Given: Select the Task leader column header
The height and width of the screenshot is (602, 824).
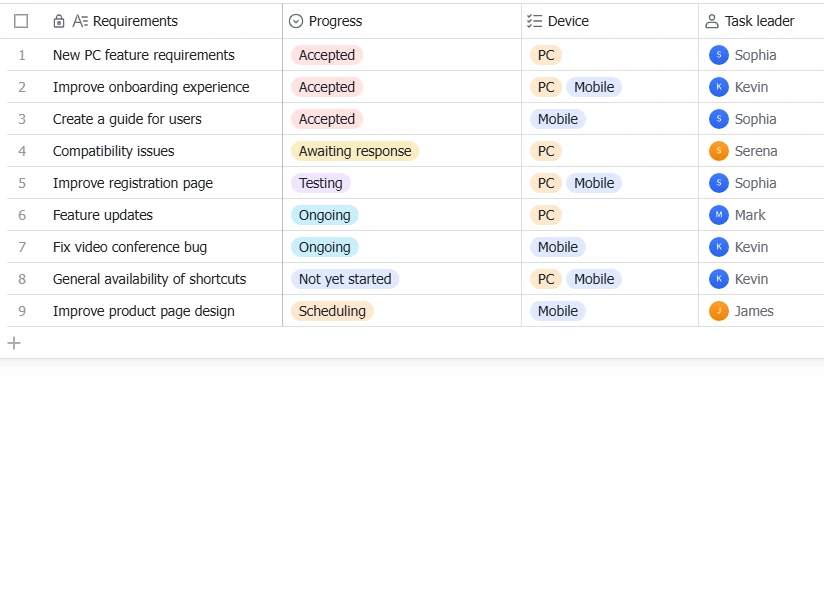Looking at the screenshot, I should tap(761, 21).
